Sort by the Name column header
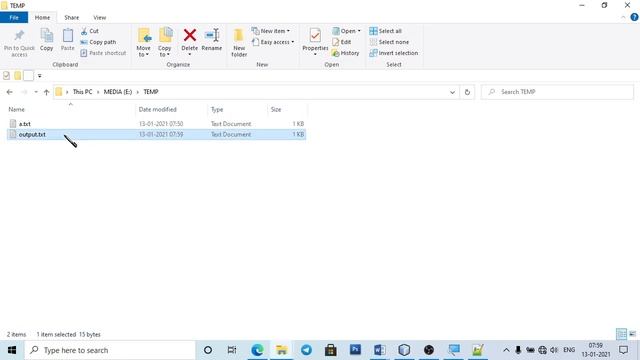Screen dimensions: 640x360 pos(70,109)
